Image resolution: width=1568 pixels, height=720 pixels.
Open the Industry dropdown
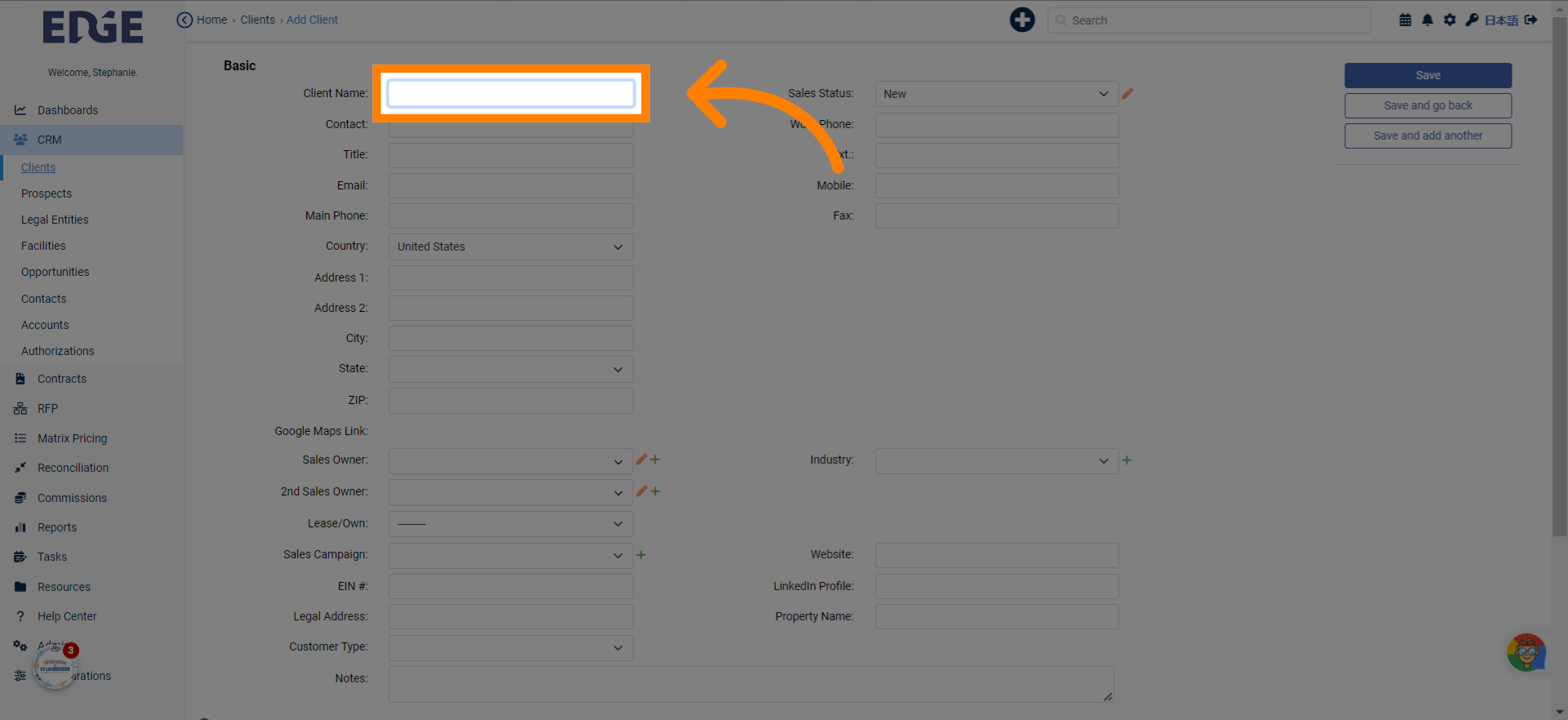(x=996, y=461)
